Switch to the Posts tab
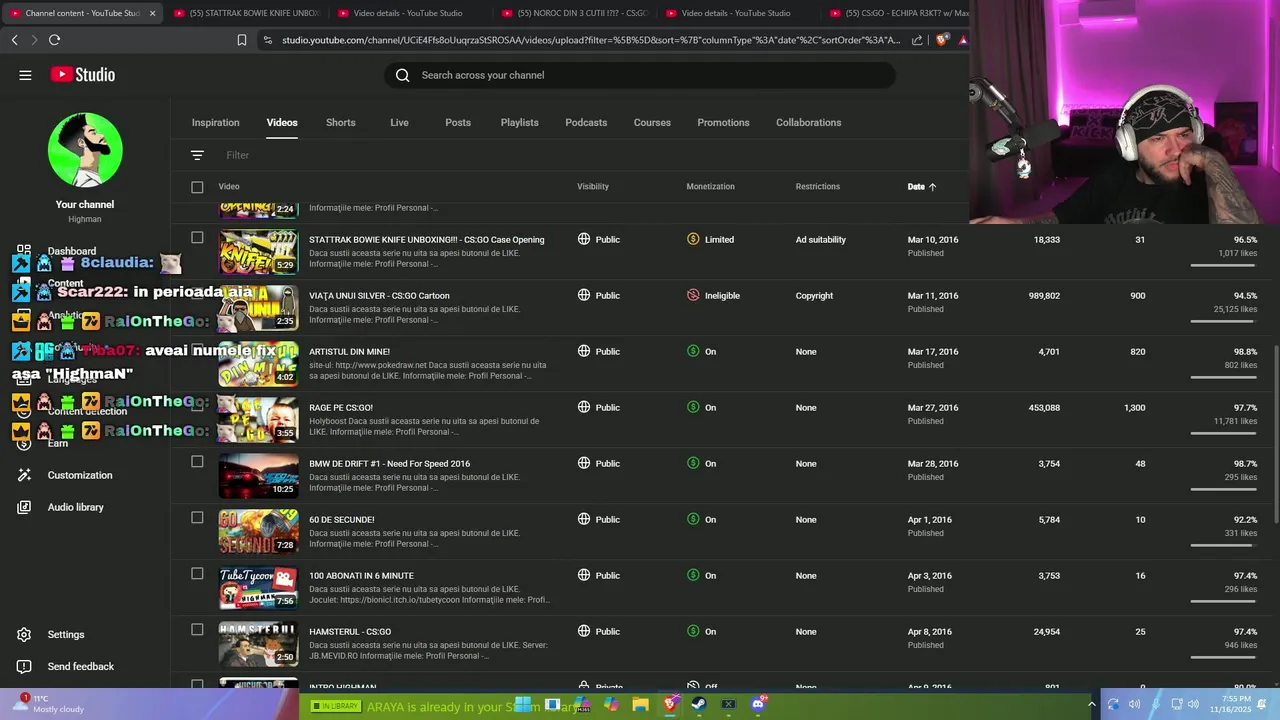 click(x=458, y=122)
